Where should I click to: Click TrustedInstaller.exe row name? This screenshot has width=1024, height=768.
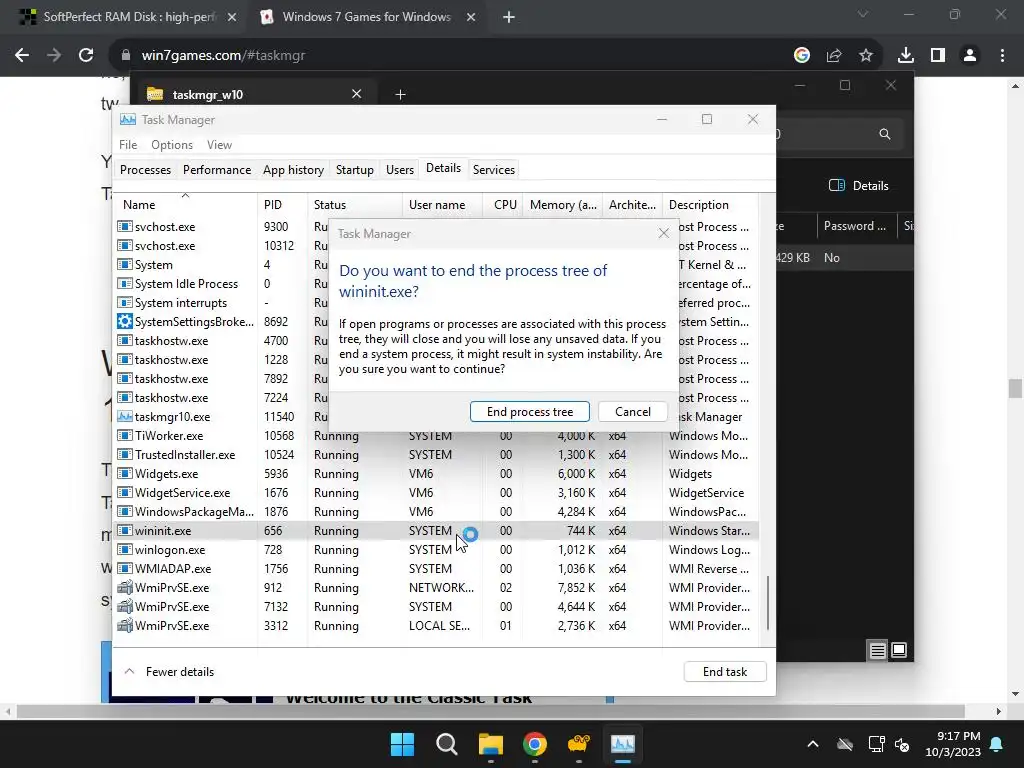coord(185,455)
